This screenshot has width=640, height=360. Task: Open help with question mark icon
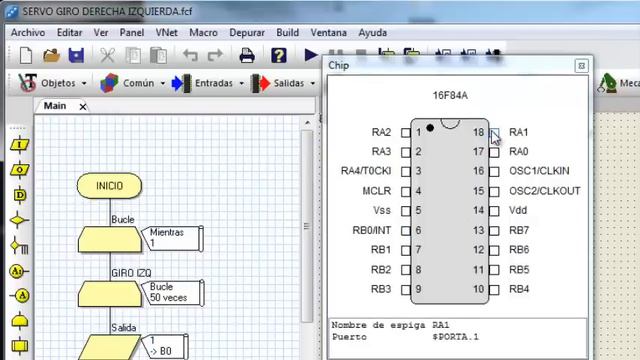tap(279, 55)
